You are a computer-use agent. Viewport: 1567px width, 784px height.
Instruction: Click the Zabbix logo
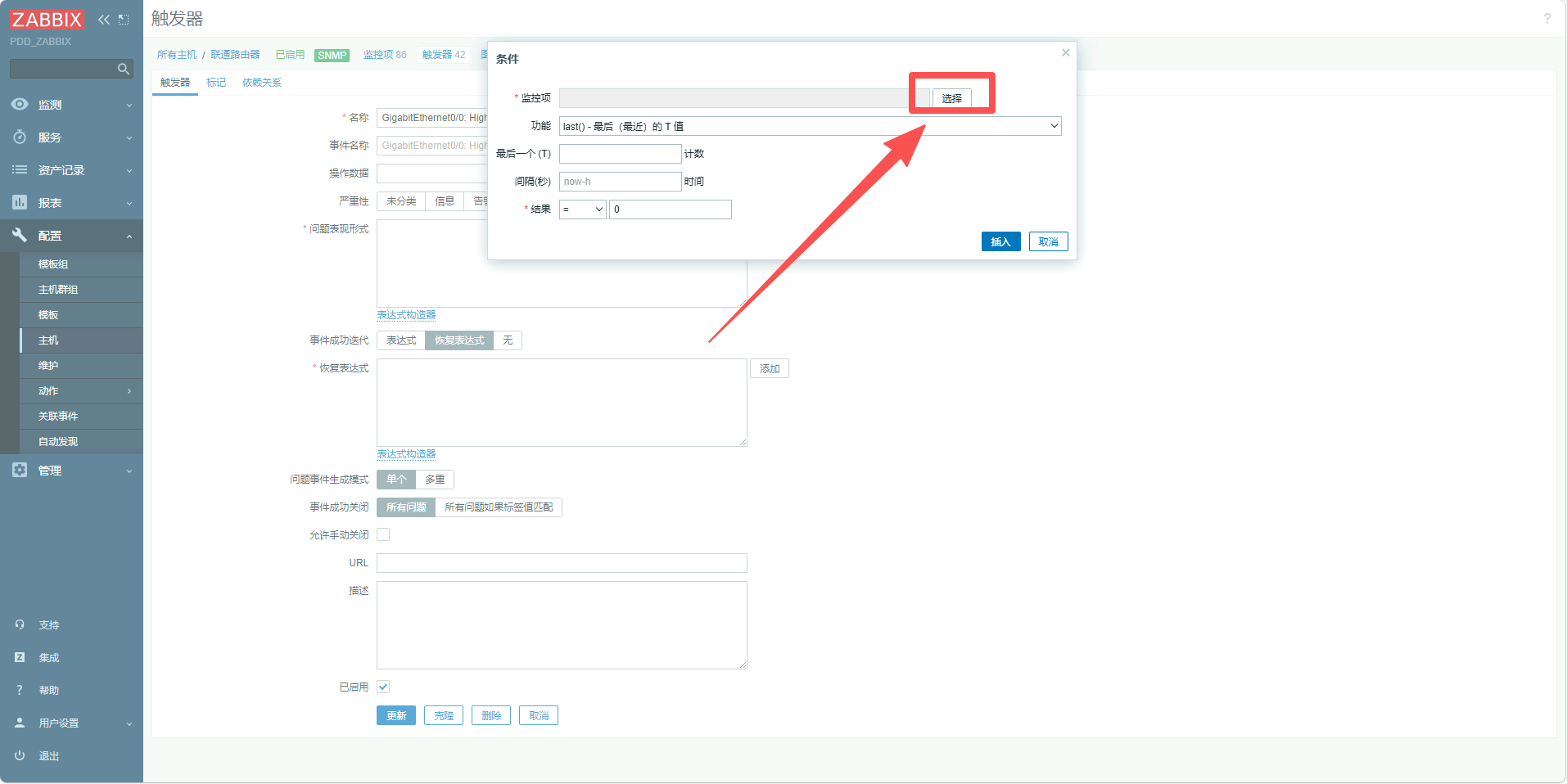tap(47, 20)
